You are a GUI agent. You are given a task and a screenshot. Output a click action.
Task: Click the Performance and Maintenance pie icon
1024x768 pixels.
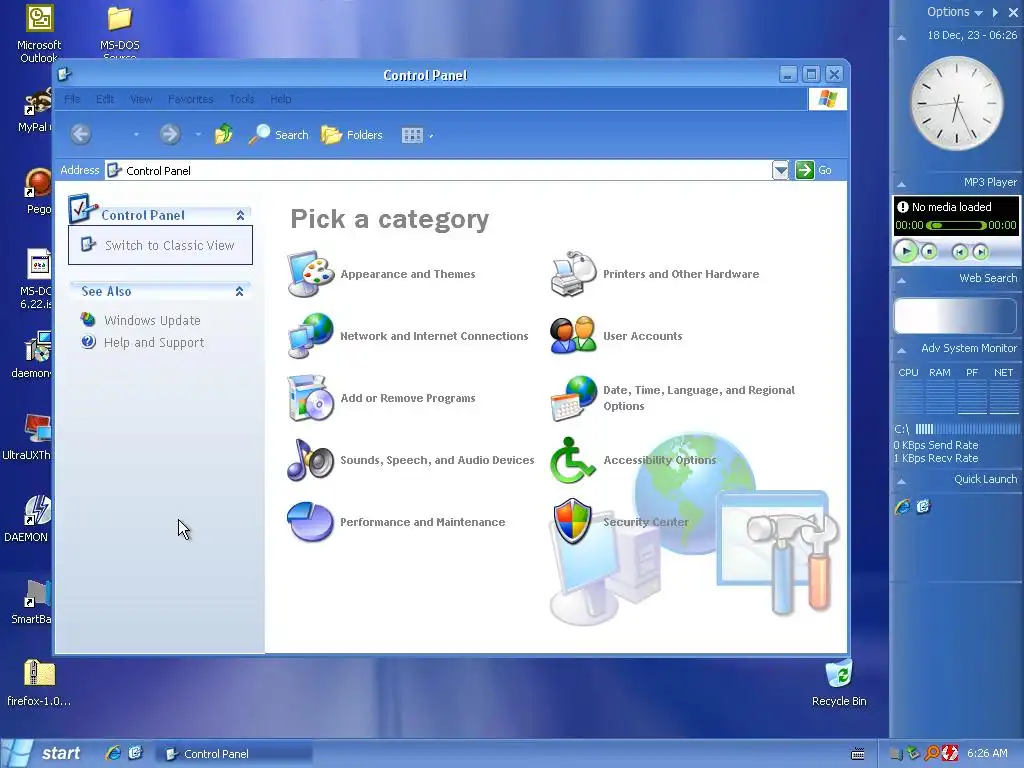click(x=310, y=522)
